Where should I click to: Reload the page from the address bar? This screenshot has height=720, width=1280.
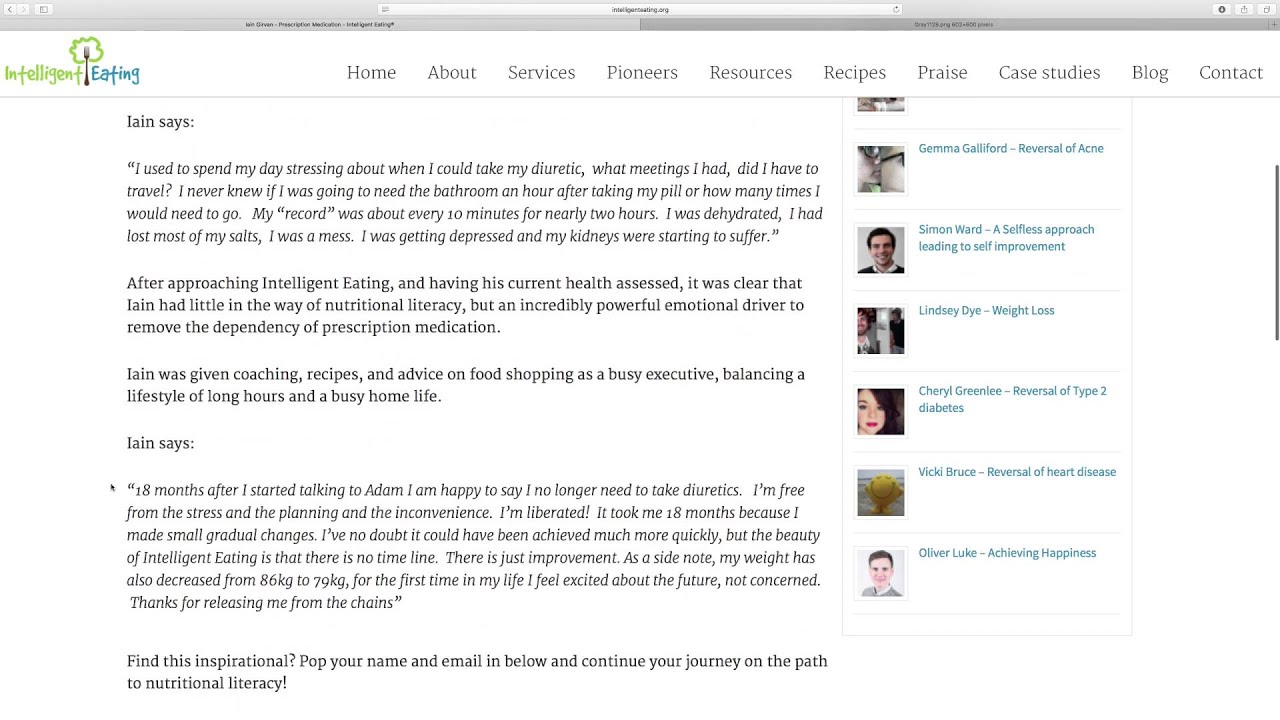(896, 9)
